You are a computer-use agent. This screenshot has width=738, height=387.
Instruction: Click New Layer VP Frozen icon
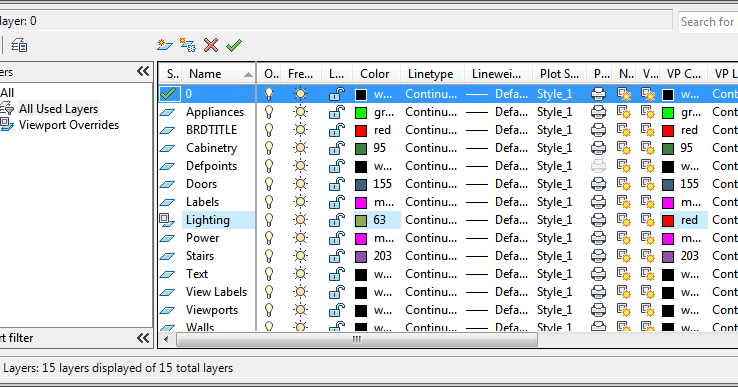[188, 45]
